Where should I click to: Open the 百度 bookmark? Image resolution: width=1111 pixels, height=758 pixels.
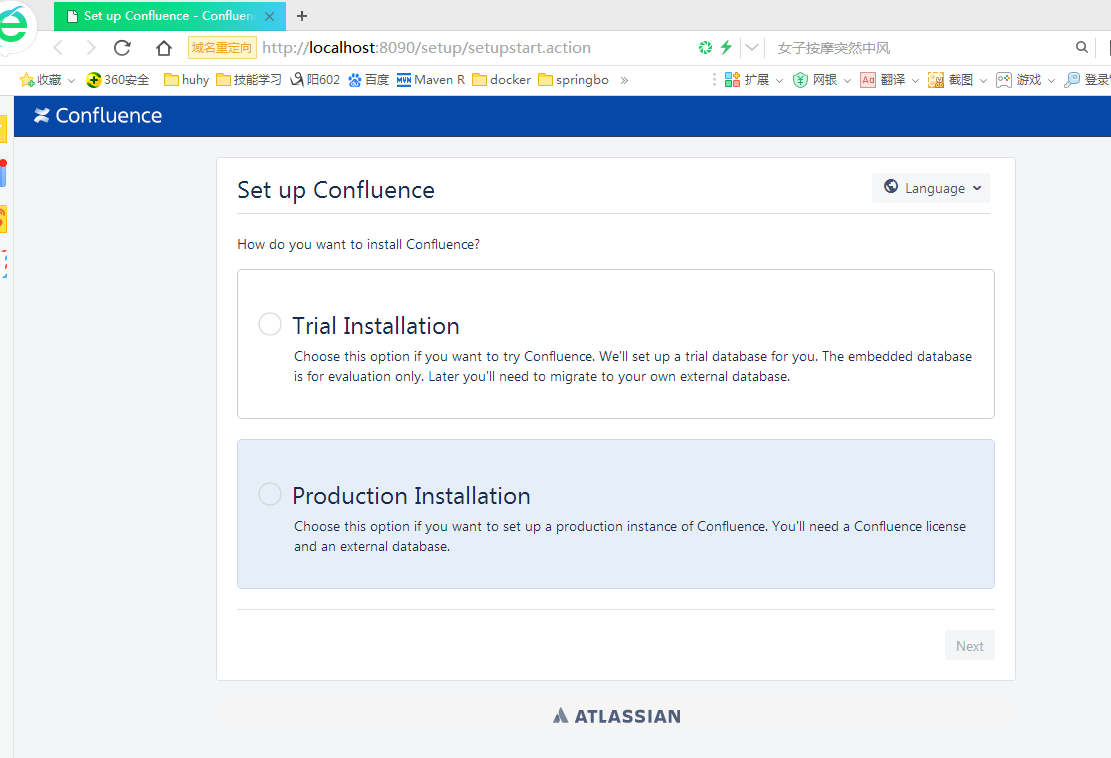[x=368, y=80]
